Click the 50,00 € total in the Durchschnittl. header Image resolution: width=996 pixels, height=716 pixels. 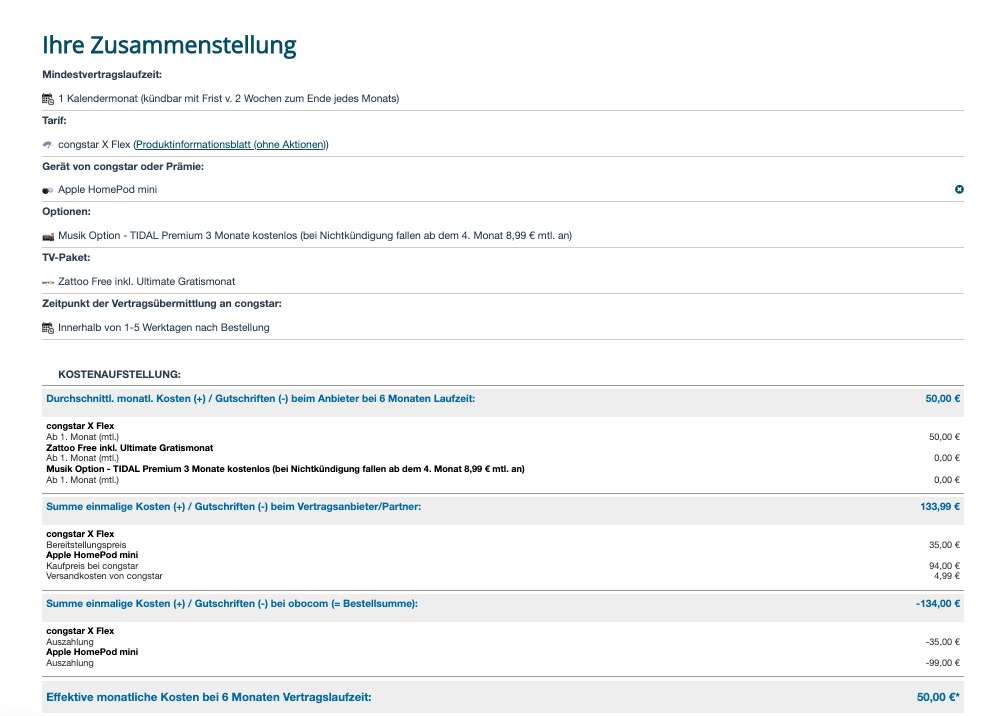[943, 398]
